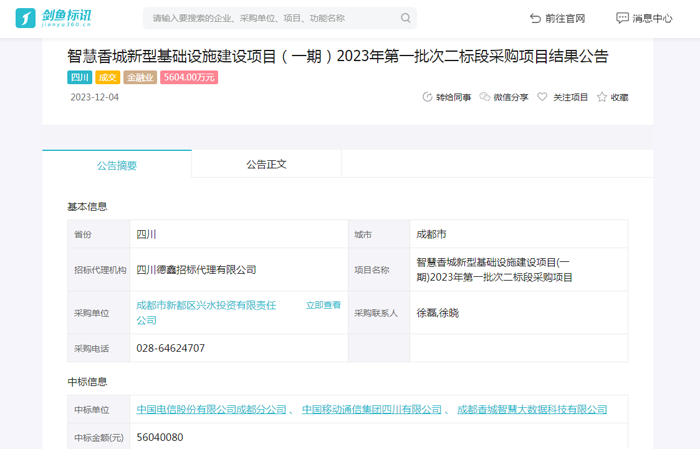Click the WeChat share icon

click(485, 97)
